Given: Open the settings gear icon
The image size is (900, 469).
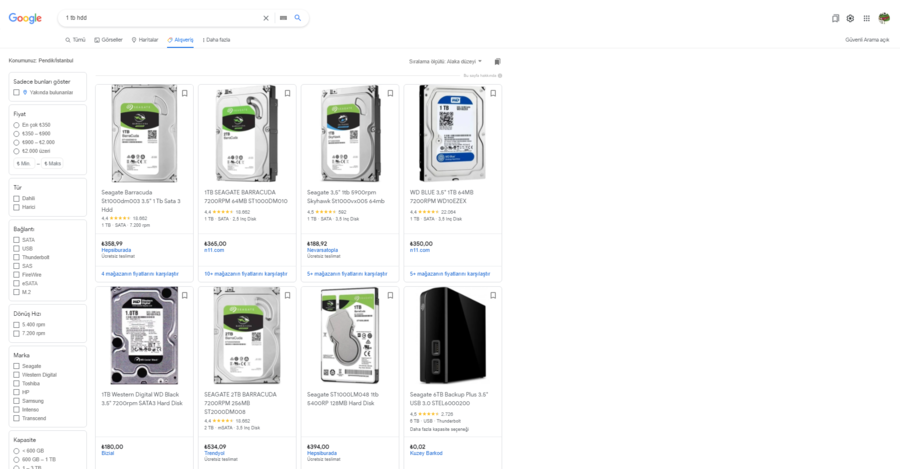Looking at the screenshot, I should pyautogui.click(x=850, y=18).
